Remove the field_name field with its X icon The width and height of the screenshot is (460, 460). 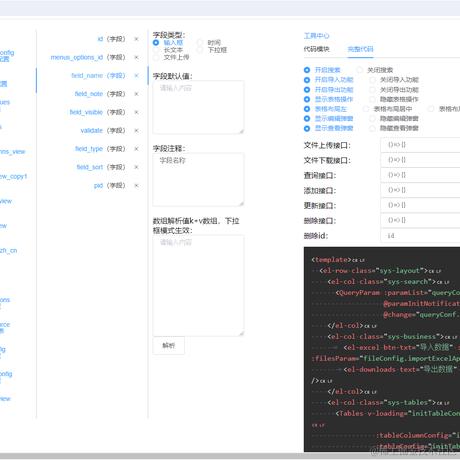(136, 76)
